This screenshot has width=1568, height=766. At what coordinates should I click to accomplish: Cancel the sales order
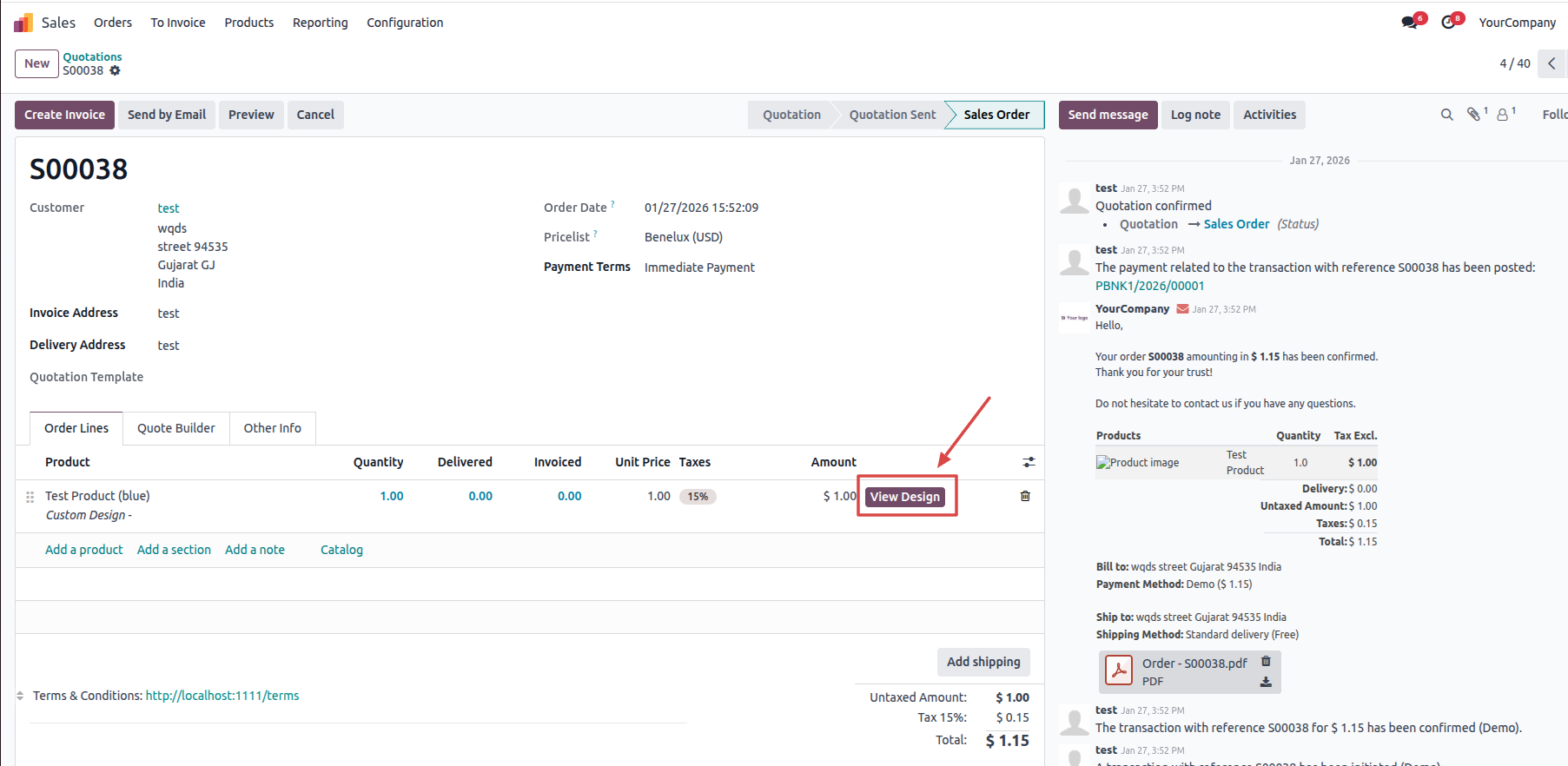pyautogui.click(x=315, y=115)
